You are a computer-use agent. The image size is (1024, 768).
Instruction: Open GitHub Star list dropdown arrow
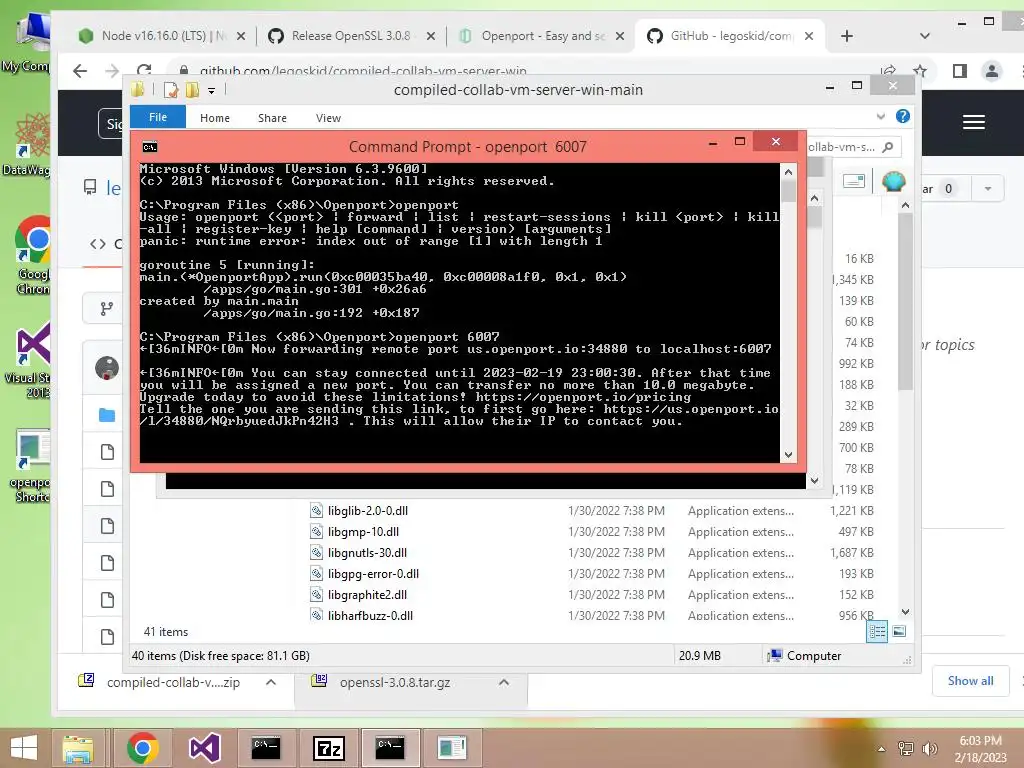[x=987, y=189]
